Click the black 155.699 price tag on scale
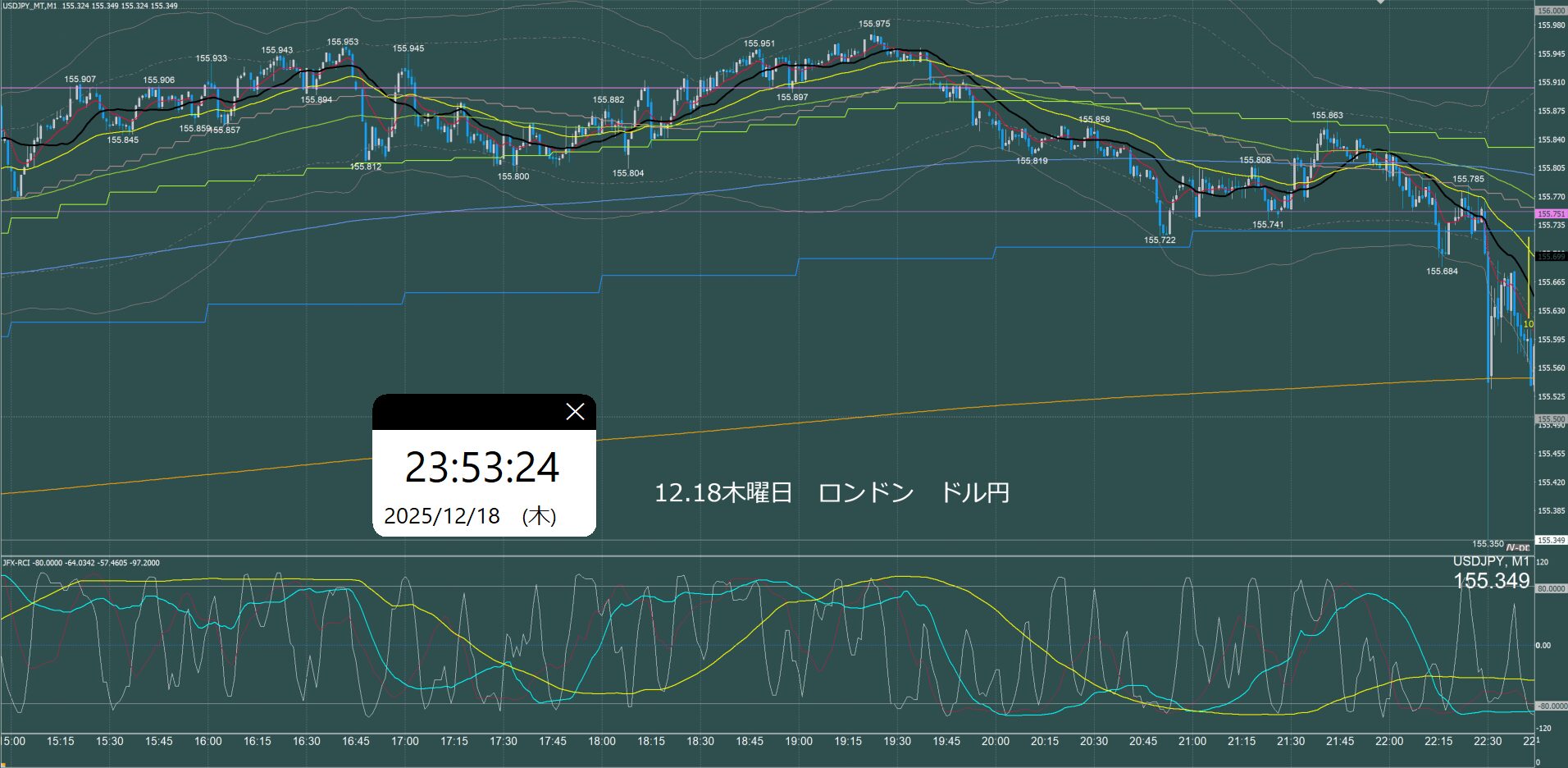This screenshot has width=1568, height=768. tap(1550, 257)
